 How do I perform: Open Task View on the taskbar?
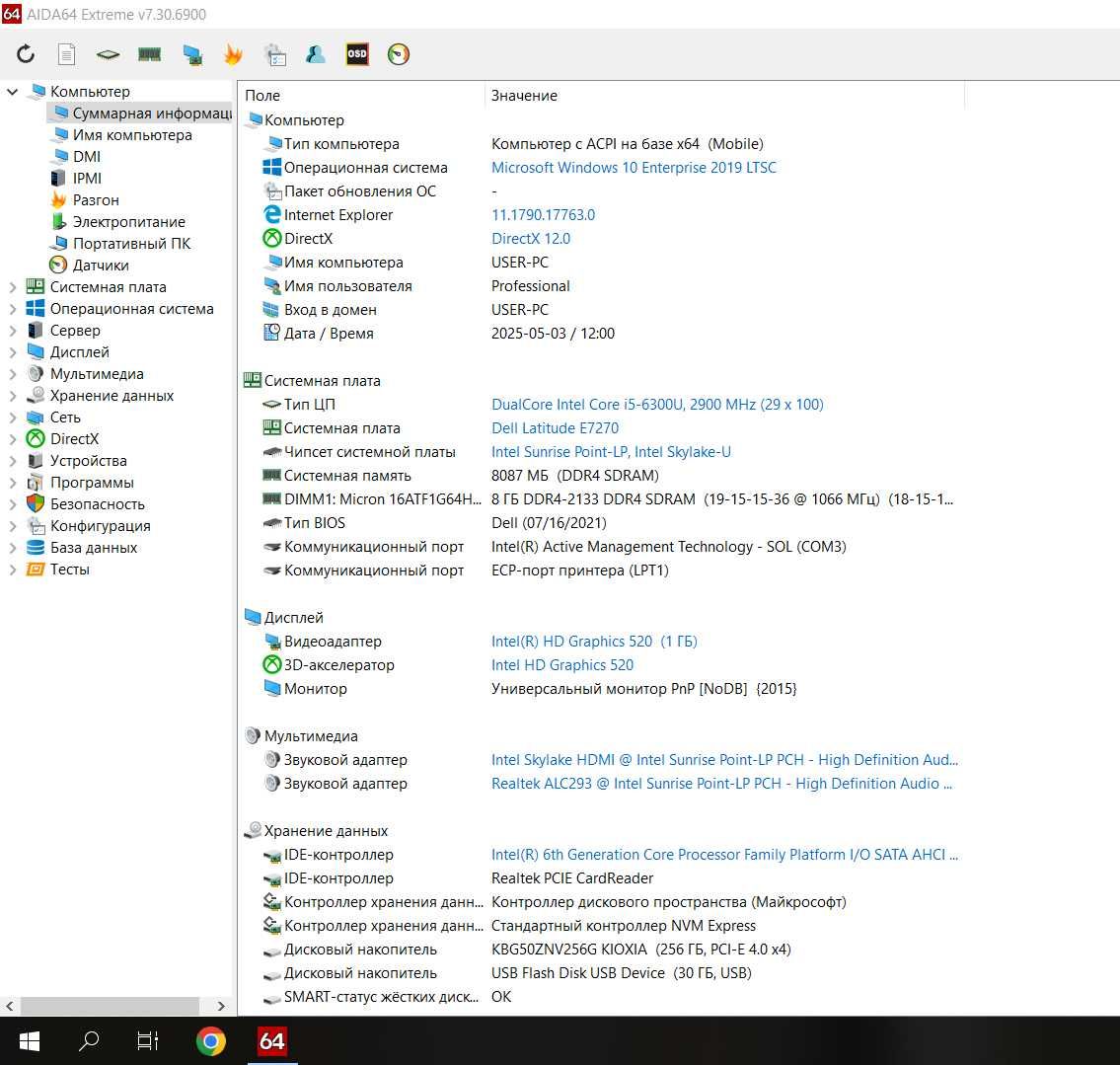pyautogui.click(x=148, y=1041)
